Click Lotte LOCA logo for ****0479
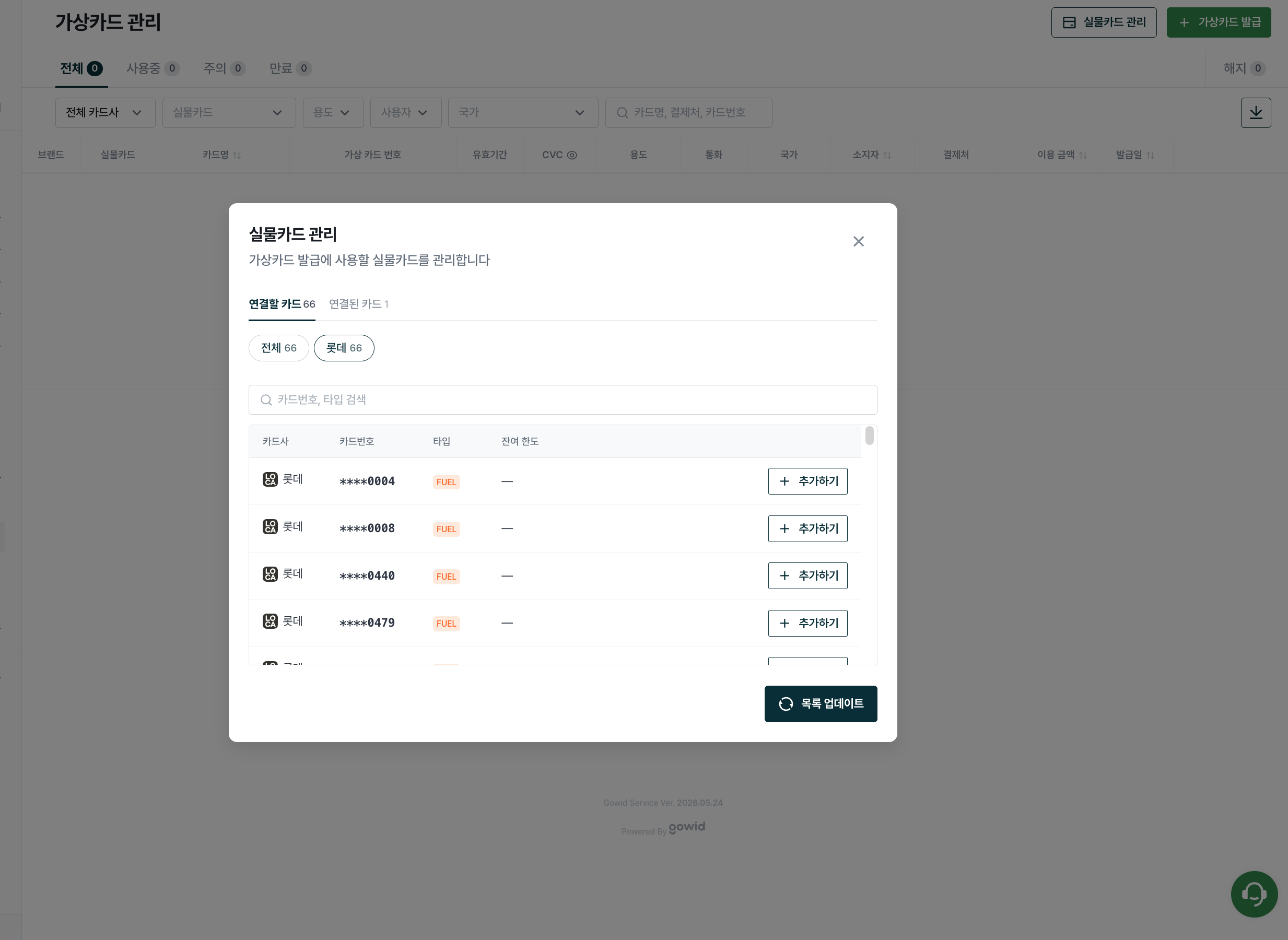This screenshot has height=940, width=1288. tap(270, 621)
